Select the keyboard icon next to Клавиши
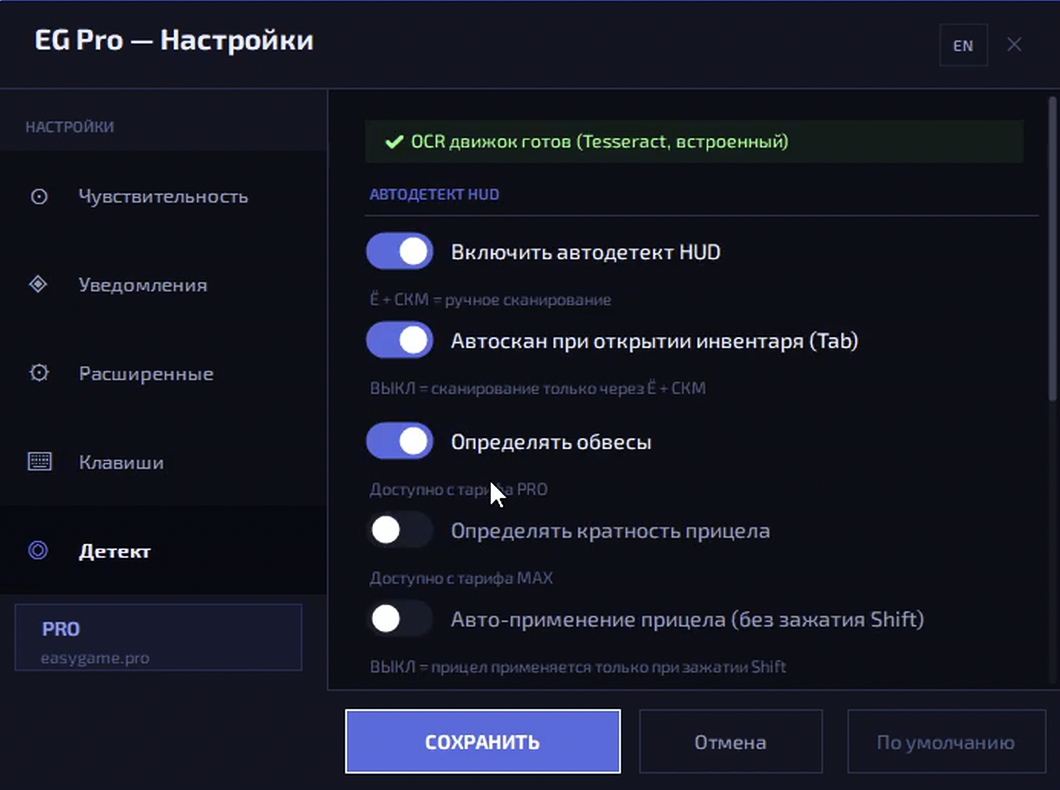The height and width of the screenshot is (790, 1060). click(38, 462)
